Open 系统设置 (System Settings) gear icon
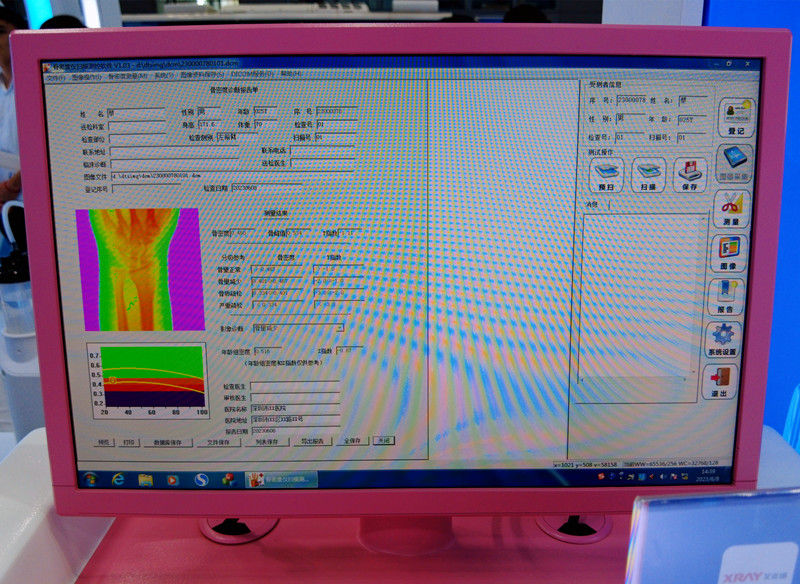Viewport: 800px width, 584px height. 724,340
